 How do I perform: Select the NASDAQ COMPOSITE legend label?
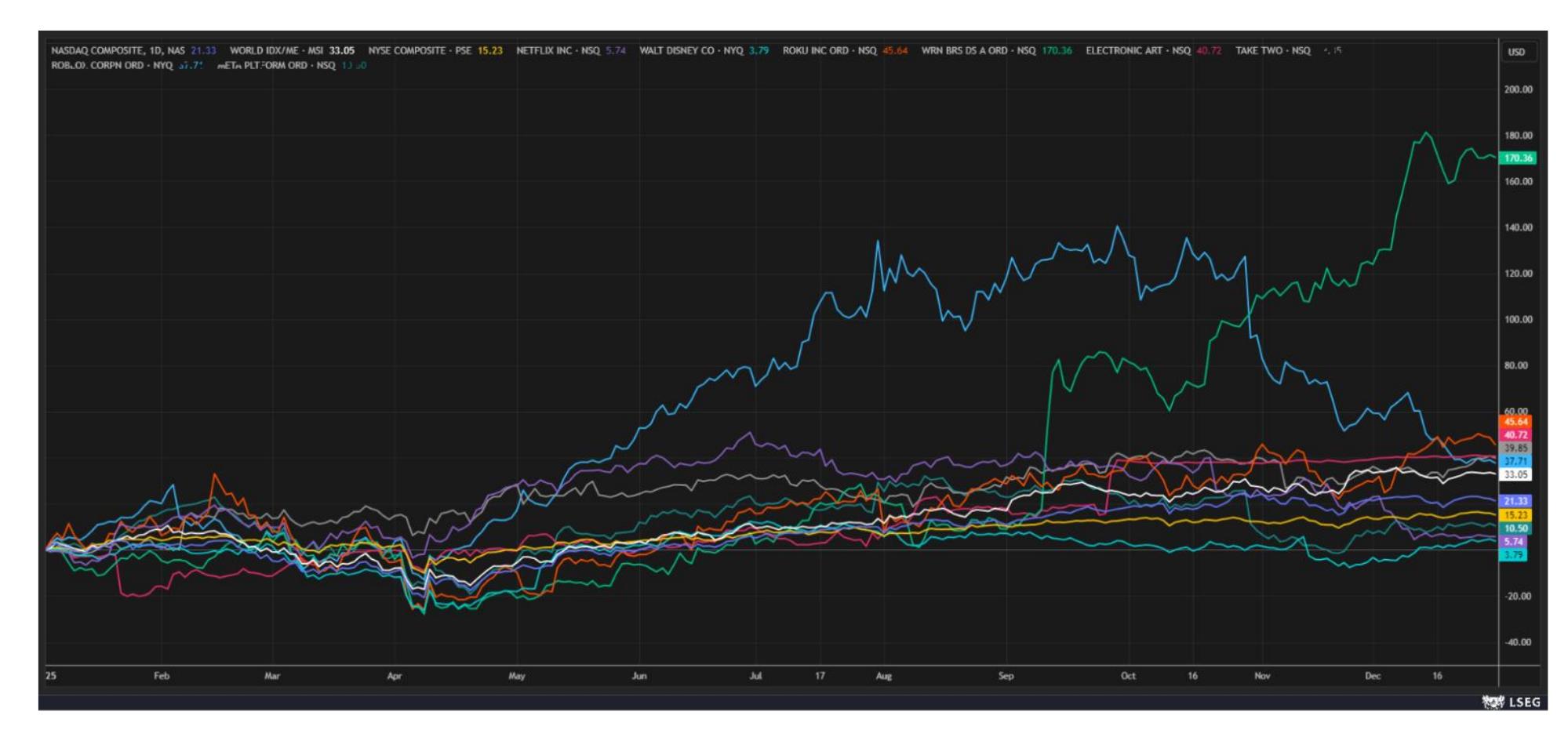[118, 50]
